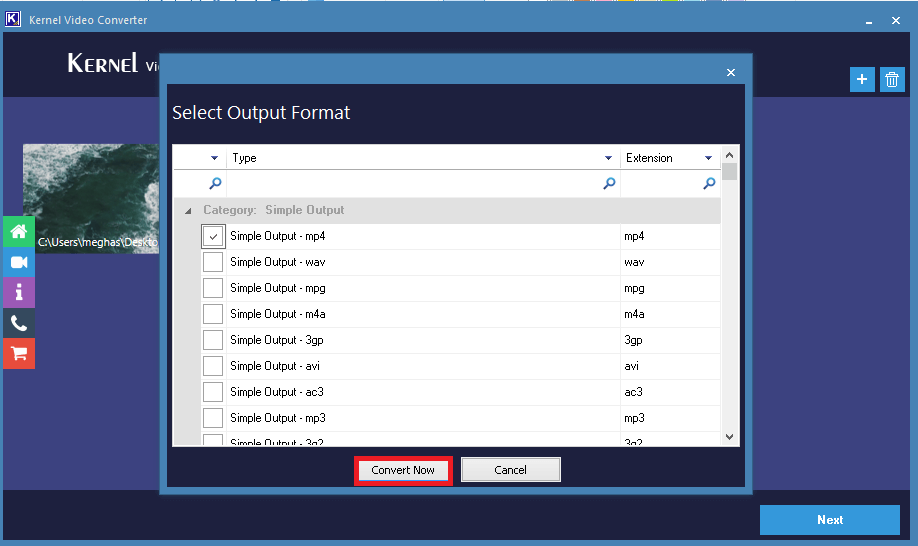918x546 pixels.
Task: Click the '3gp' extension cell
Action: click(670, 340)
